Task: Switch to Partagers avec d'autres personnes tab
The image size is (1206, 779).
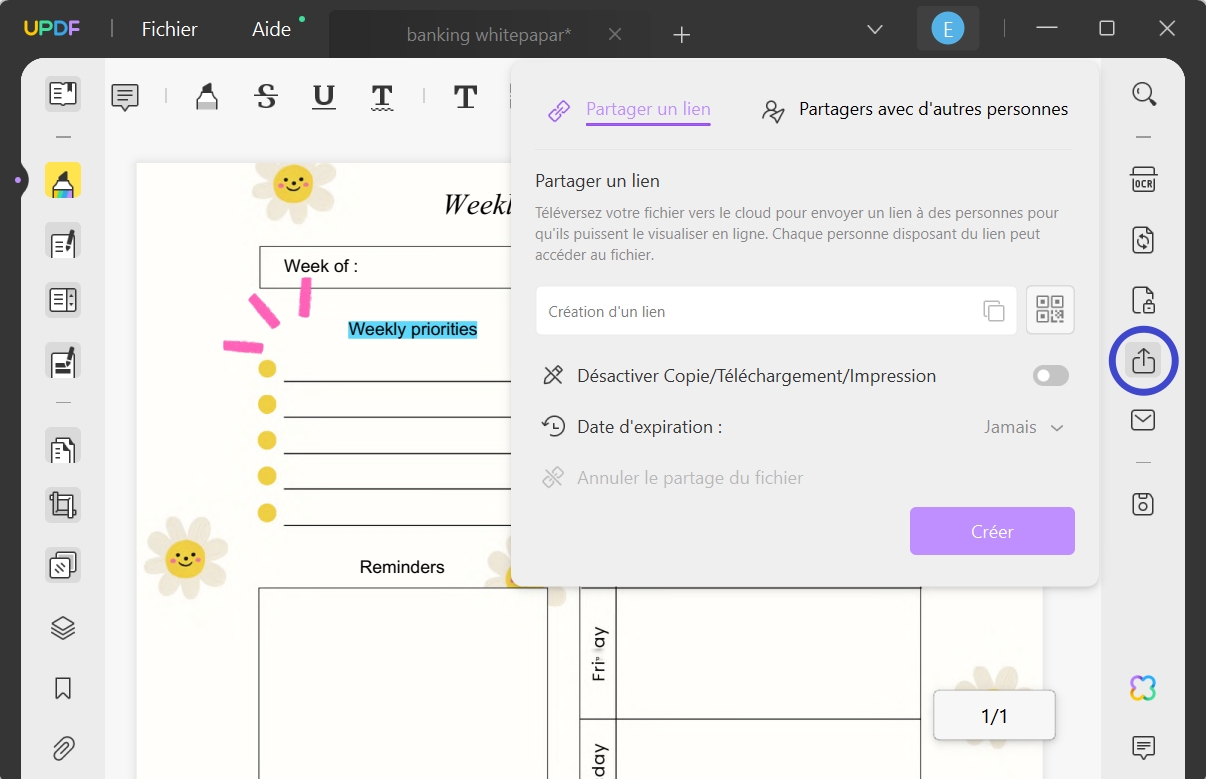Action: tap(914, 110)
